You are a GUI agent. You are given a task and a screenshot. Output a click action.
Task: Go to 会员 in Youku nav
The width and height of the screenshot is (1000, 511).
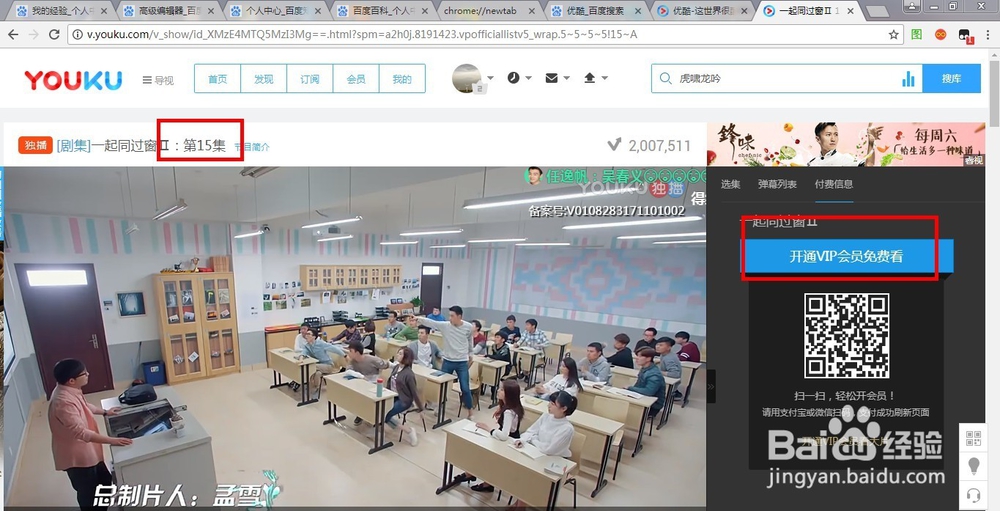(x=356, y=78)
